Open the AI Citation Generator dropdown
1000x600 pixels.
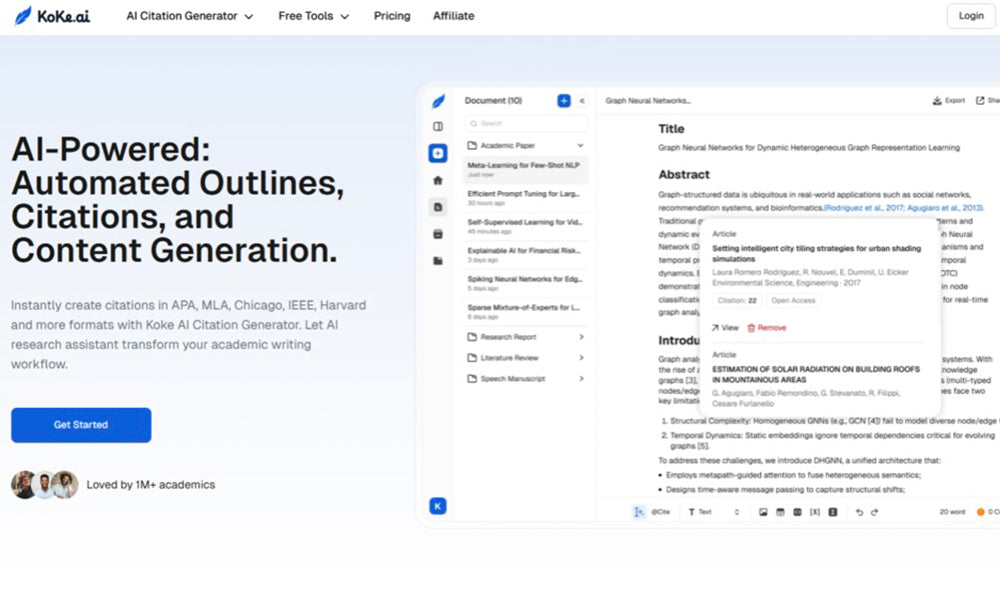pos(189,16)
